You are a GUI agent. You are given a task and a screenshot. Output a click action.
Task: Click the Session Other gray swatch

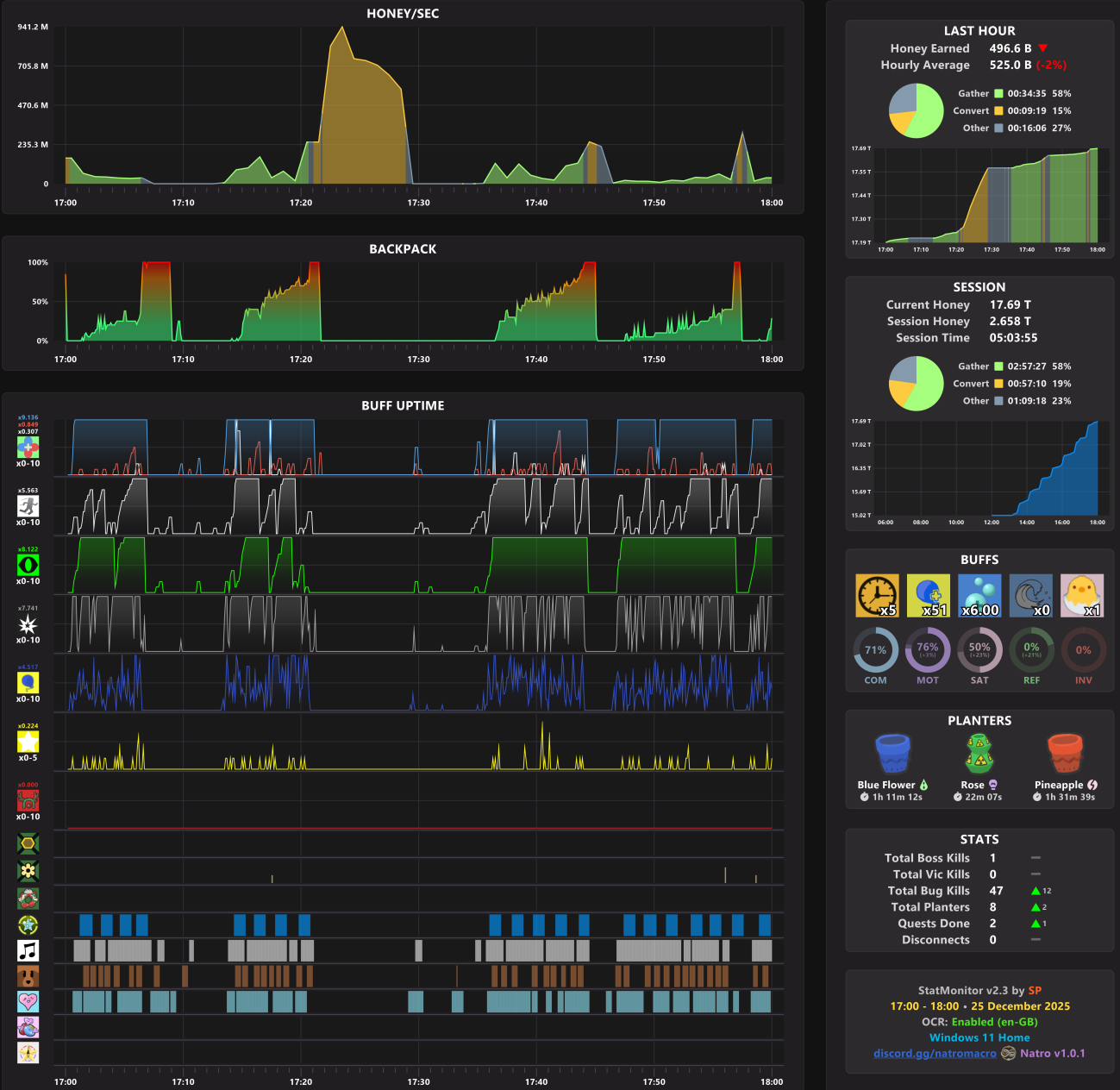[x=998, y=401]
